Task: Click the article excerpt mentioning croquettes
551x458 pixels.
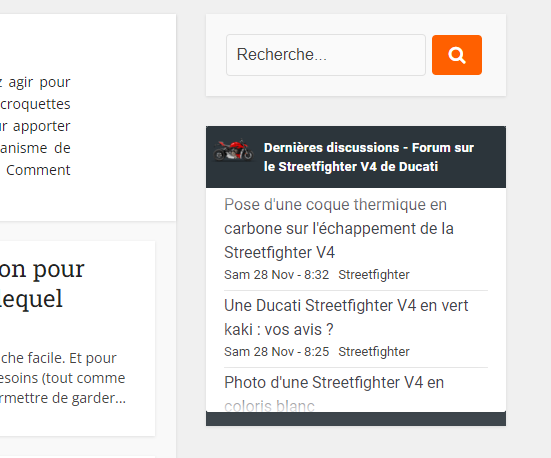Action: point(35,126)
